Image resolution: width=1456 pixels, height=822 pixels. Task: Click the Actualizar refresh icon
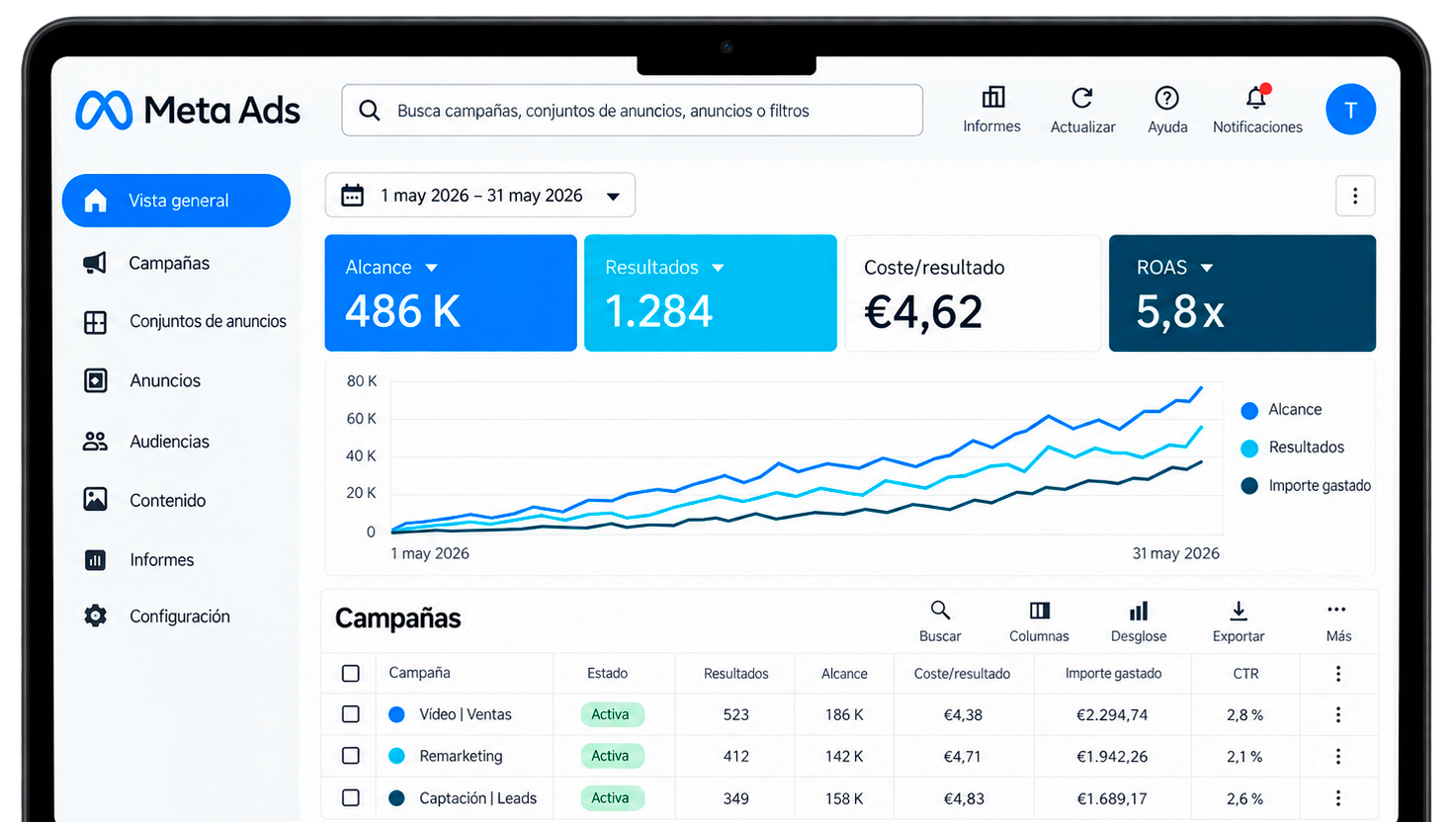click(1082, 98)
